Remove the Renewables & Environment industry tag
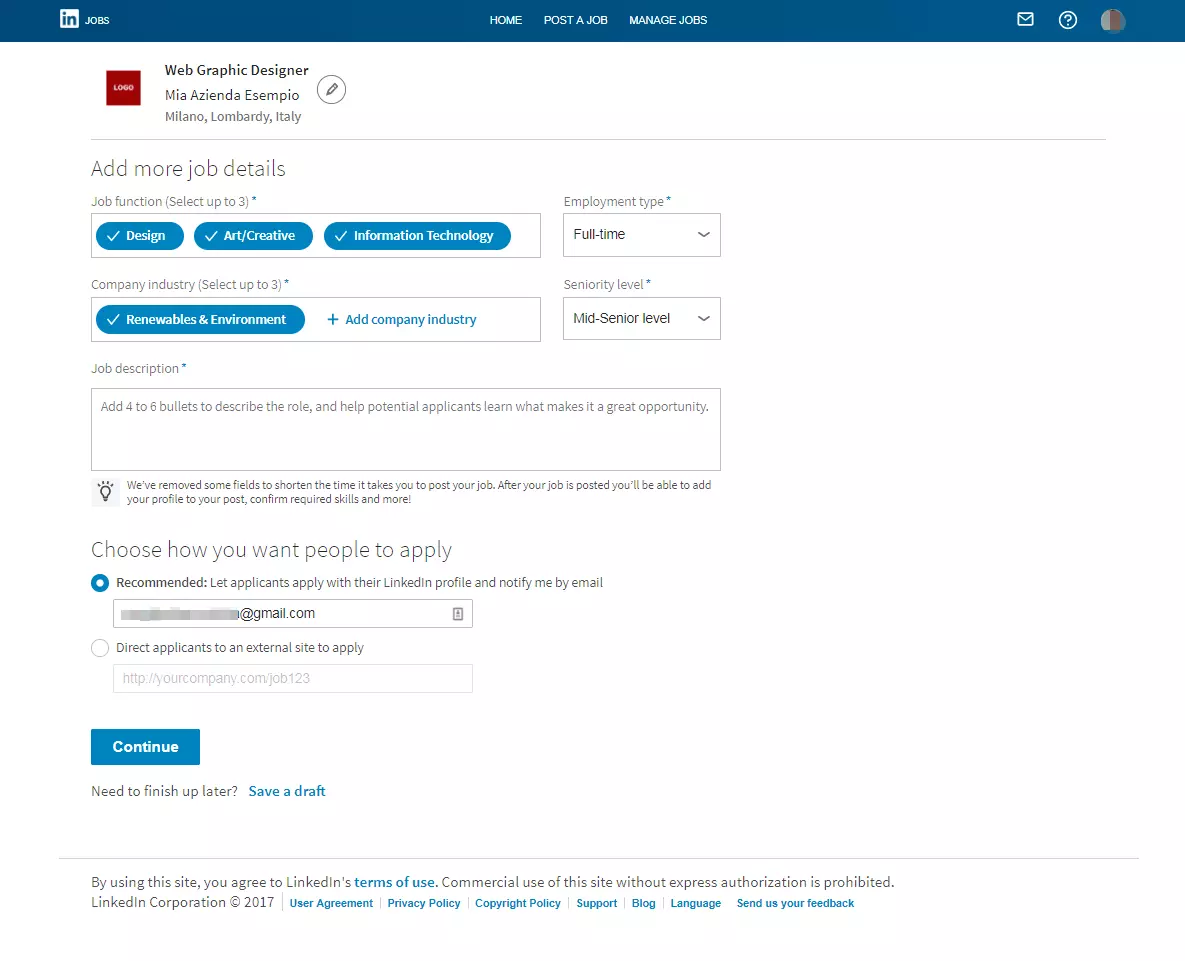 [x=200, y=320]
